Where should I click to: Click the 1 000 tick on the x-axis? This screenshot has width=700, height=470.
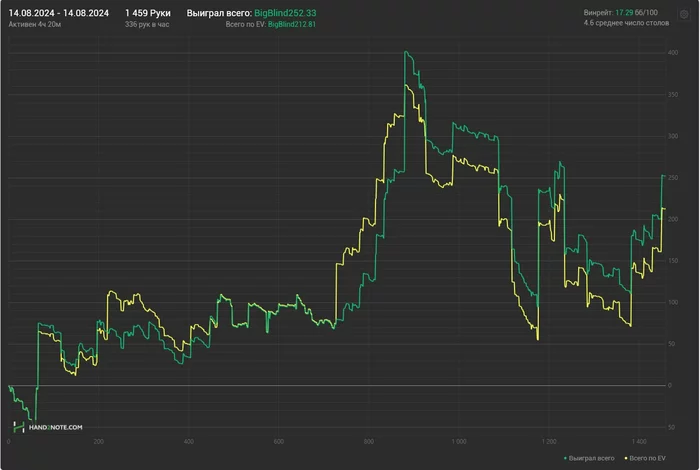[458, 441]
